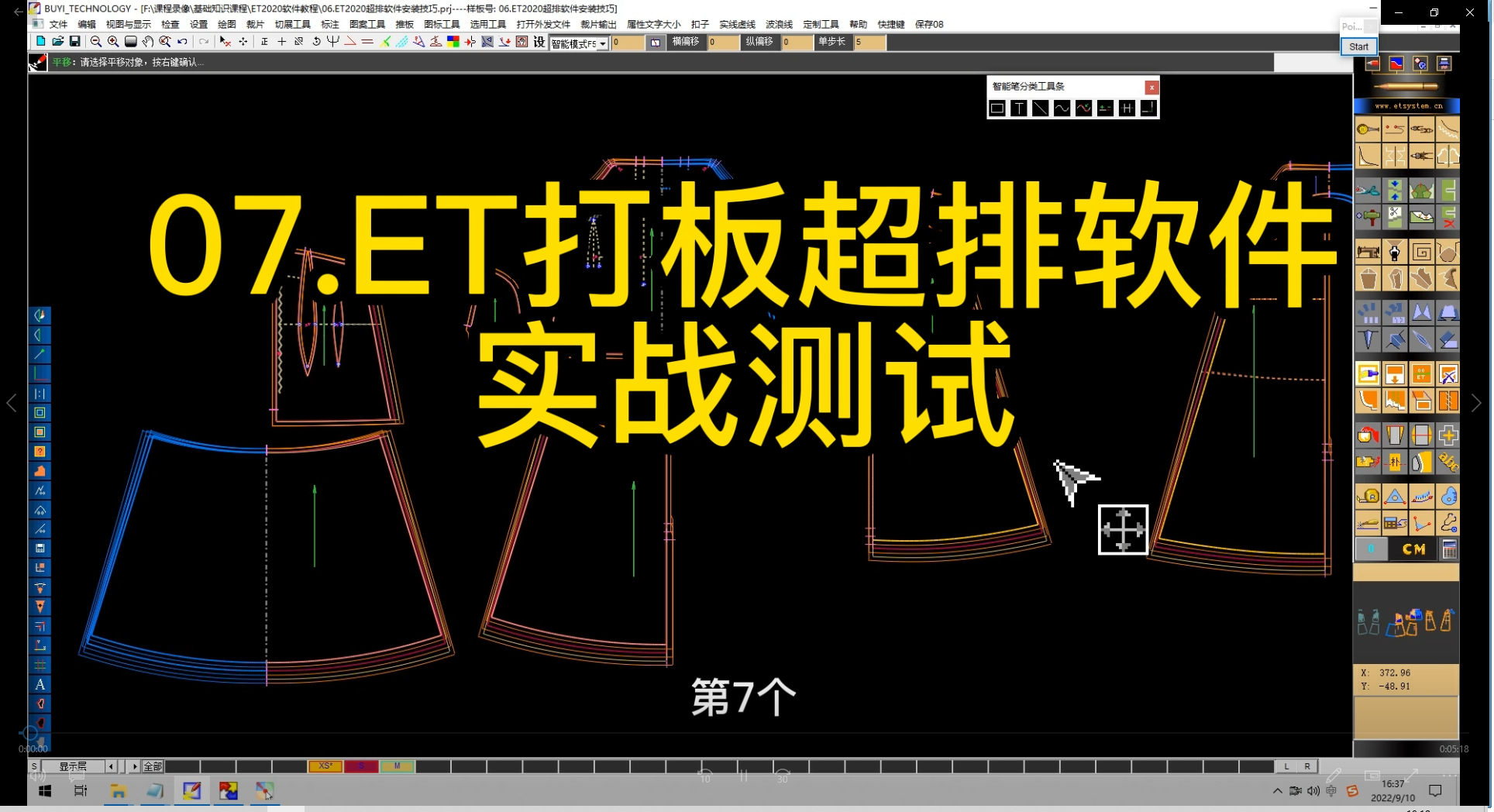
Task: Open the Windows Start menu
Action: click(45, 791)
